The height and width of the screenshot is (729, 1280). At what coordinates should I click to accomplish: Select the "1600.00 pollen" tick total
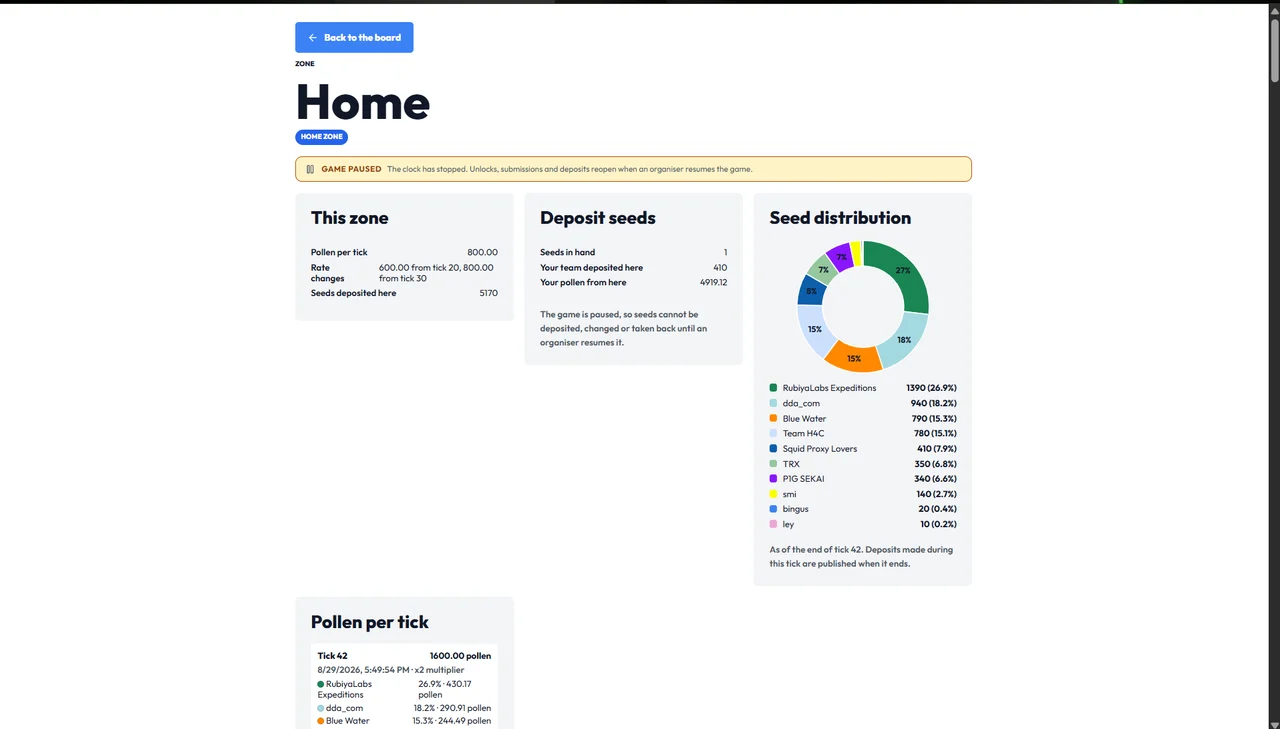click(460, 656)
